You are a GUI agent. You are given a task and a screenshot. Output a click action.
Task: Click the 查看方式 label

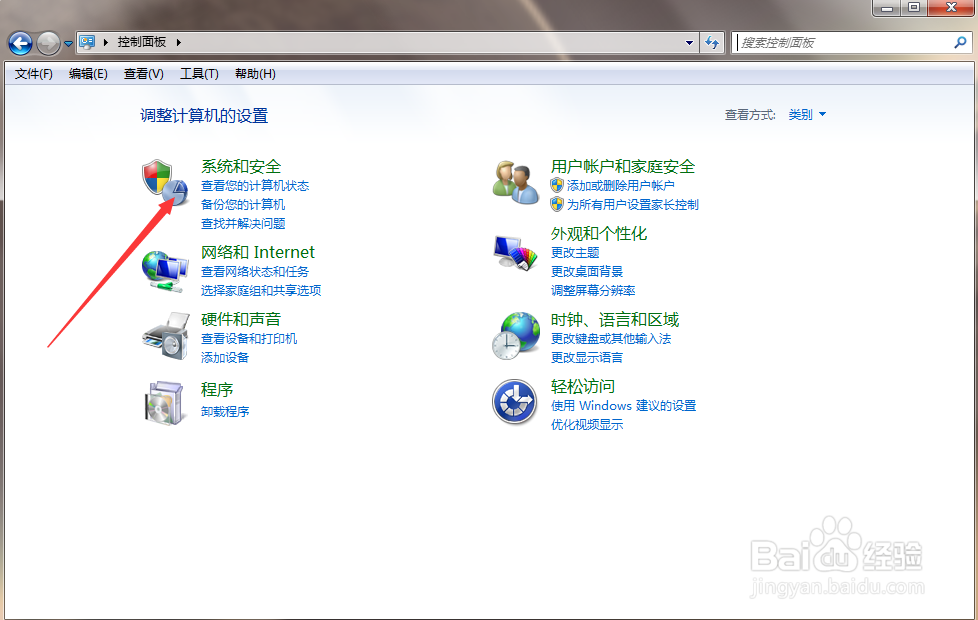click(750, 115)
